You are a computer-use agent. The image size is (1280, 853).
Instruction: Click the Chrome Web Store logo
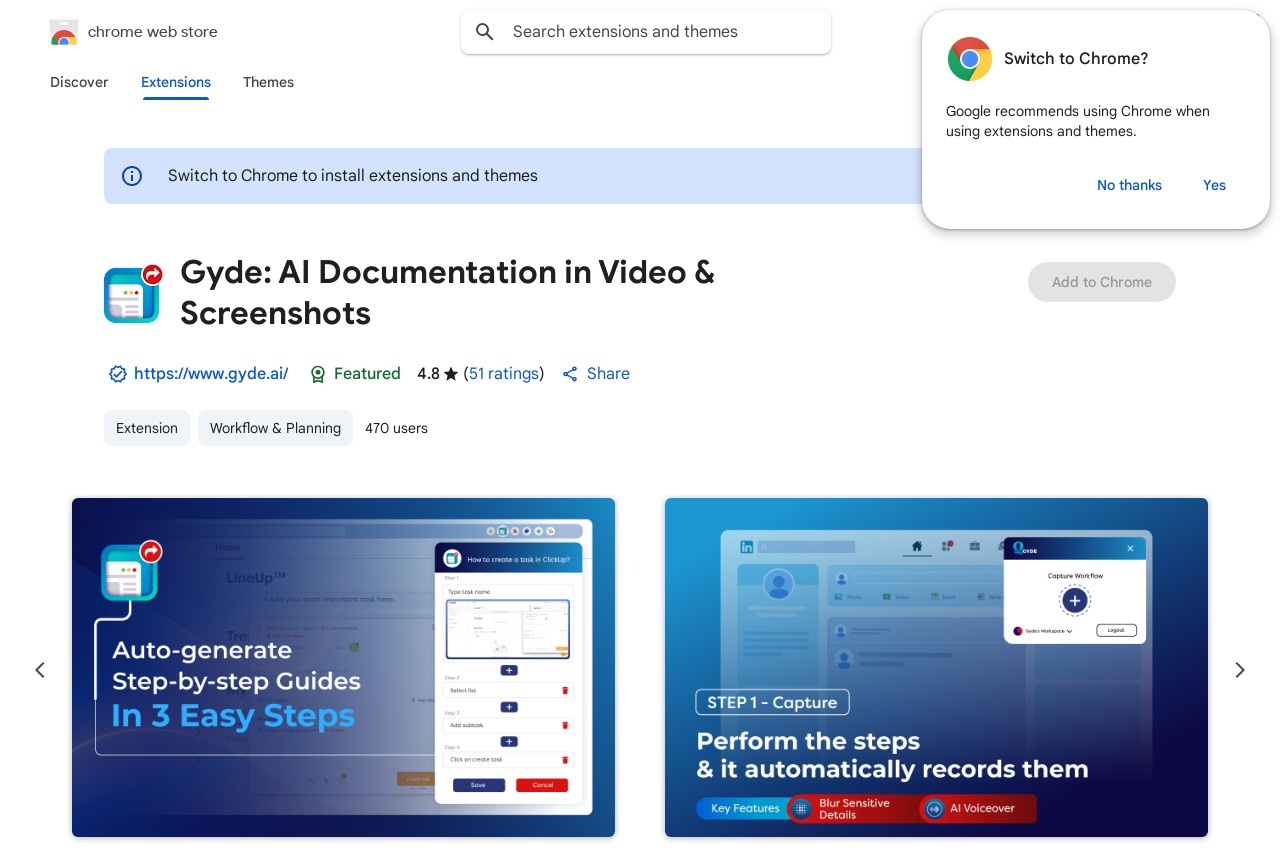(x=64, y=32)
